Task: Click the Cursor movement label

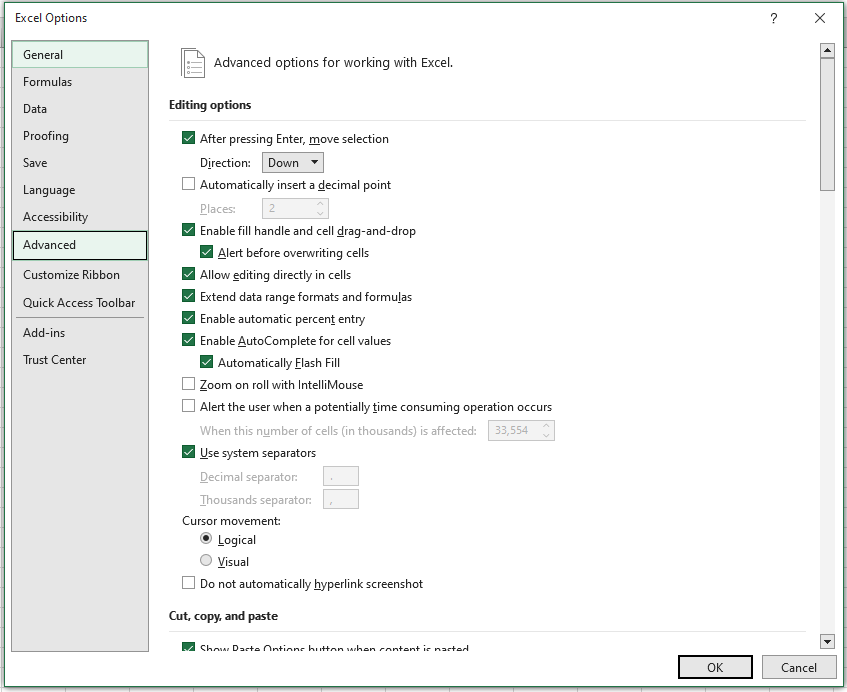Action: 232,521
